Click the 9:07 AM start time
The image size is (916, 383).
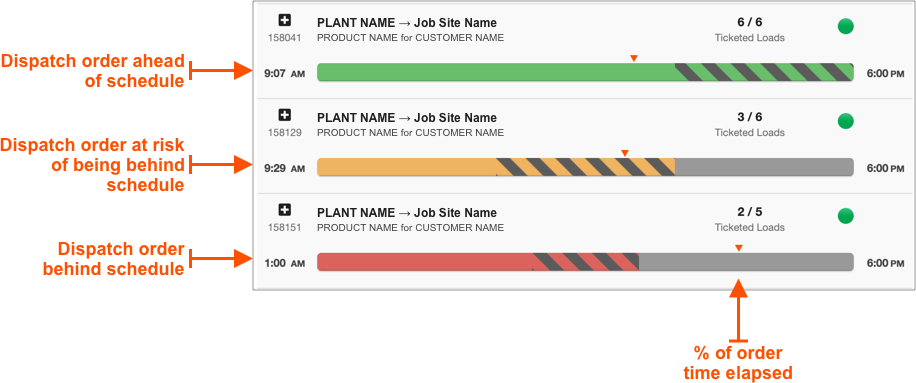(284, 74)
